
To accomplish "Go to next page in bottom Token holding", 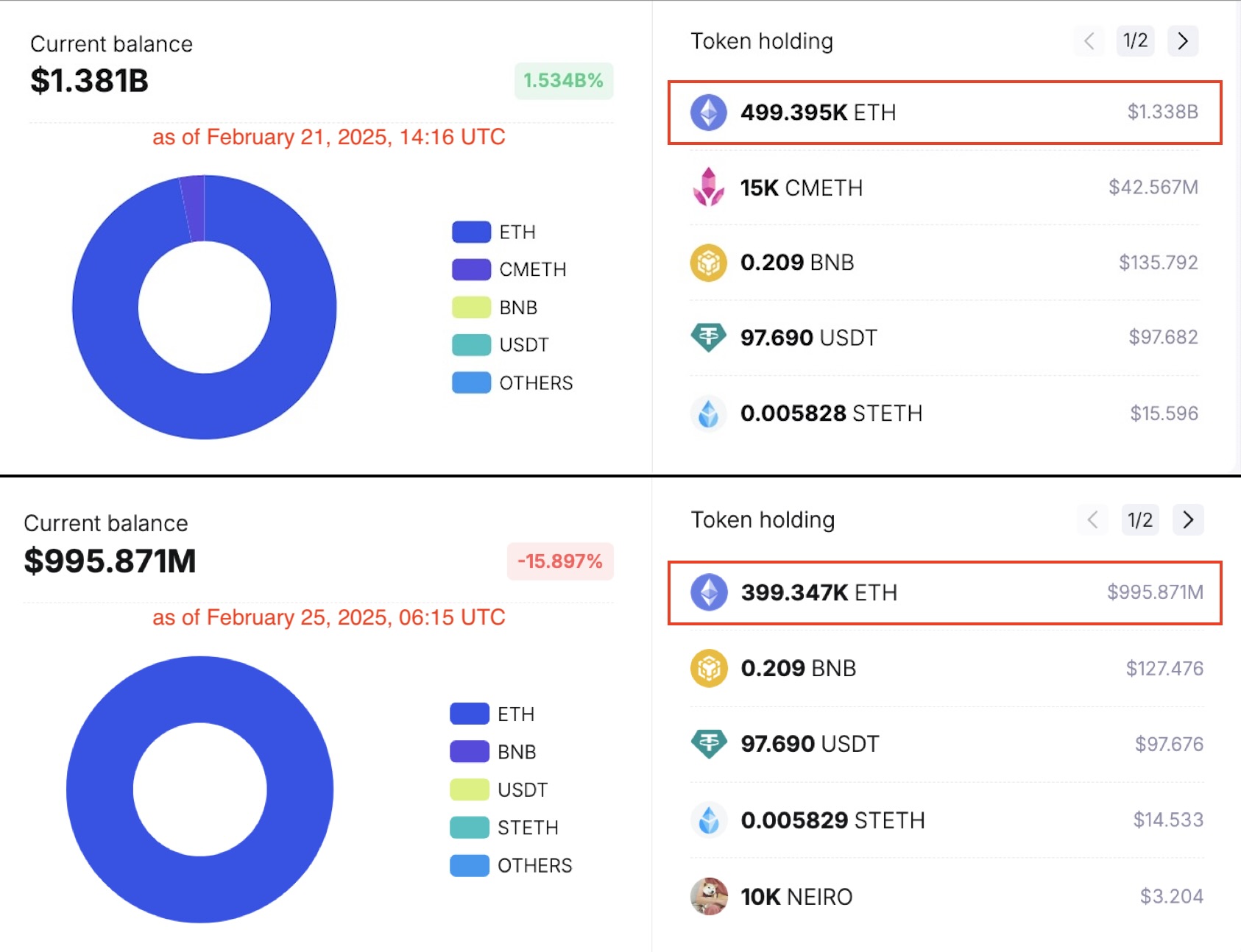I will tap(1188, 520).
